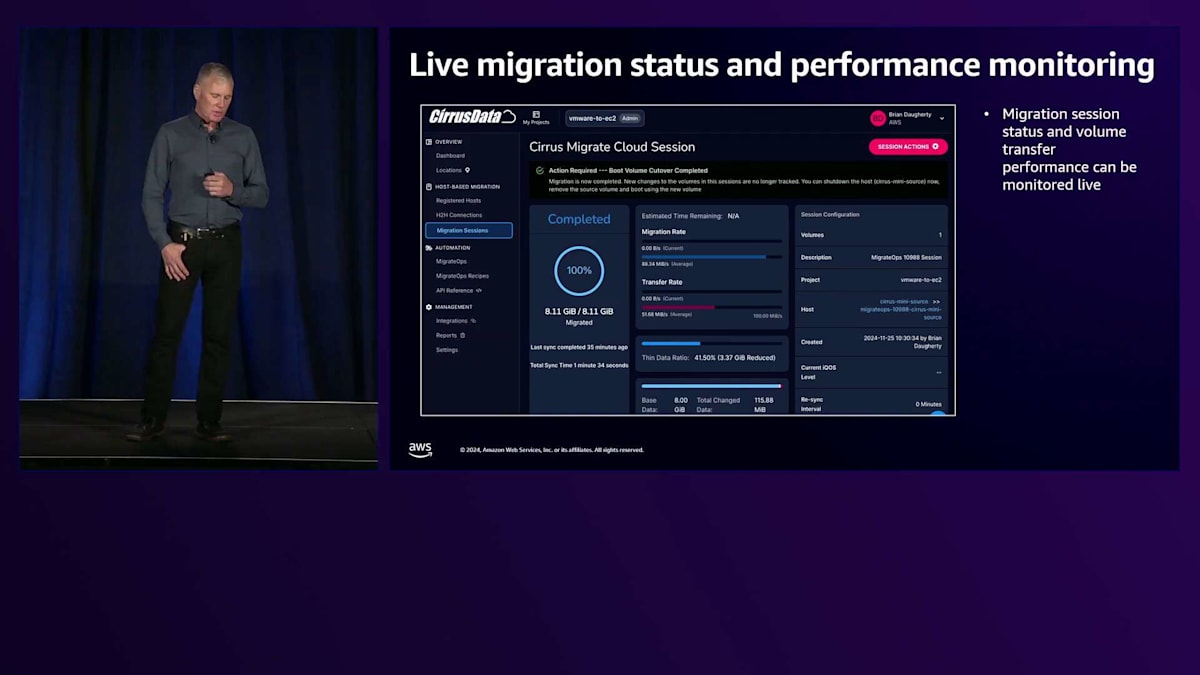Click the Action Required banner heading

(x=628, y=171)
